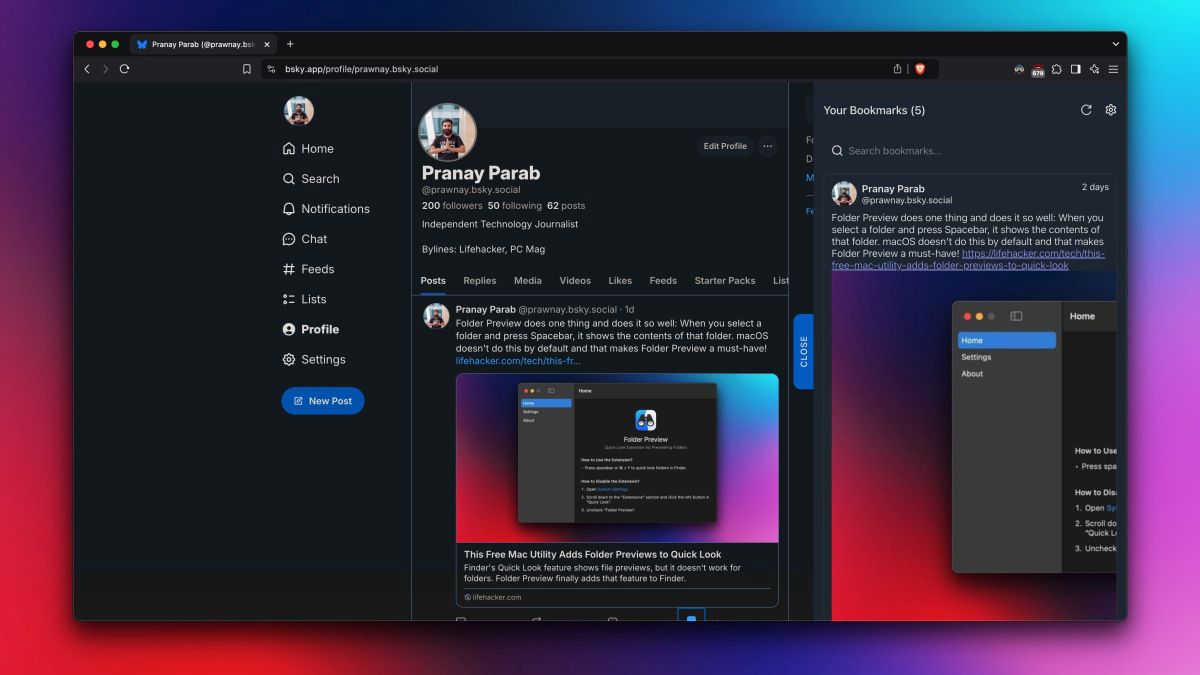Viewport: 1200px width, 675px height.
Task: Open Chat in Bluesky sidebar
Action: 305,239
